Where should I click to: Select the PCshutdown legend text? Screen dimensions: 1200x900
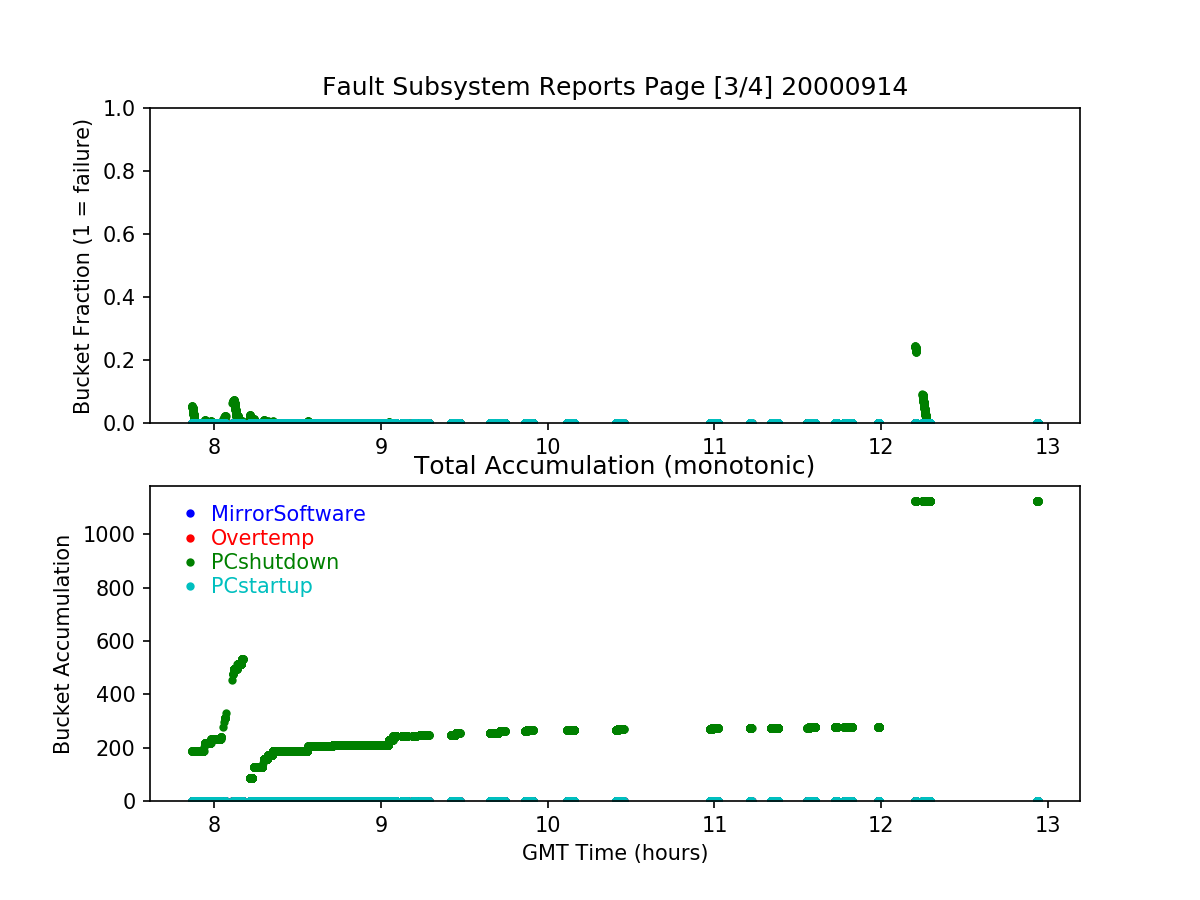275,562
